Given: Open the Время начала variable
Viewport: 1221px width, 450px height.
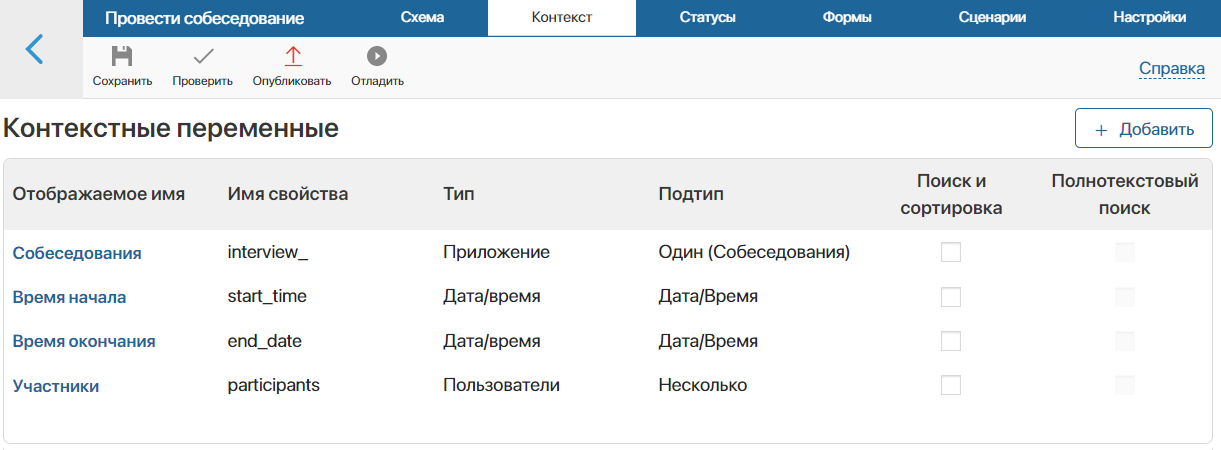Looking at the screenshot, I should [69, 297].
